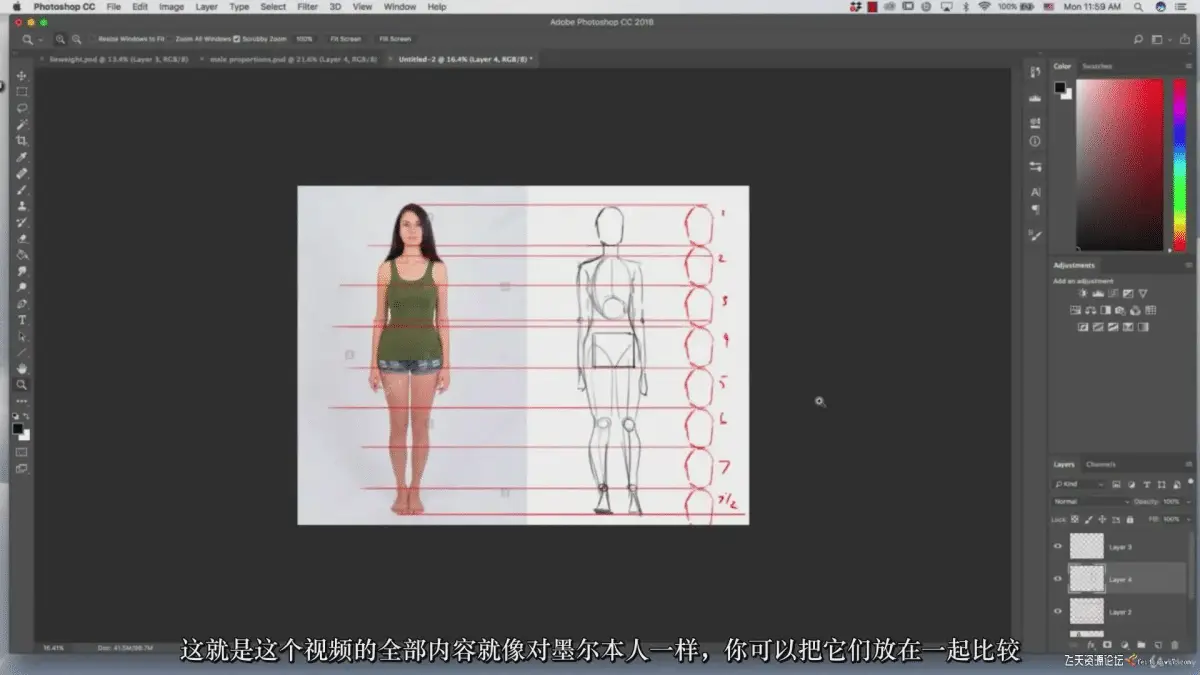Click the foreground color swatch in Color panel
This screenshot has height=675, width=1200.
[x=1059, y=88]
